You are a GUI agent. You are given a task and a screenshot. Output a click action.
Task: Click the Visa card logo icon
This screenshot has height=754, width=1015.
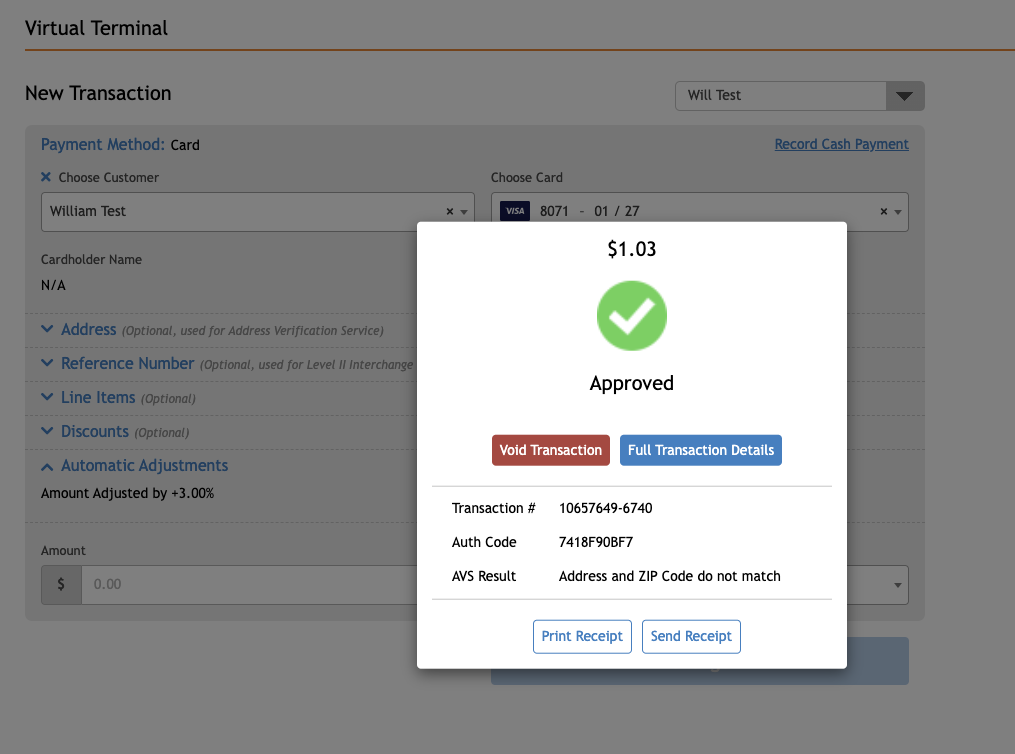(514, 211)
